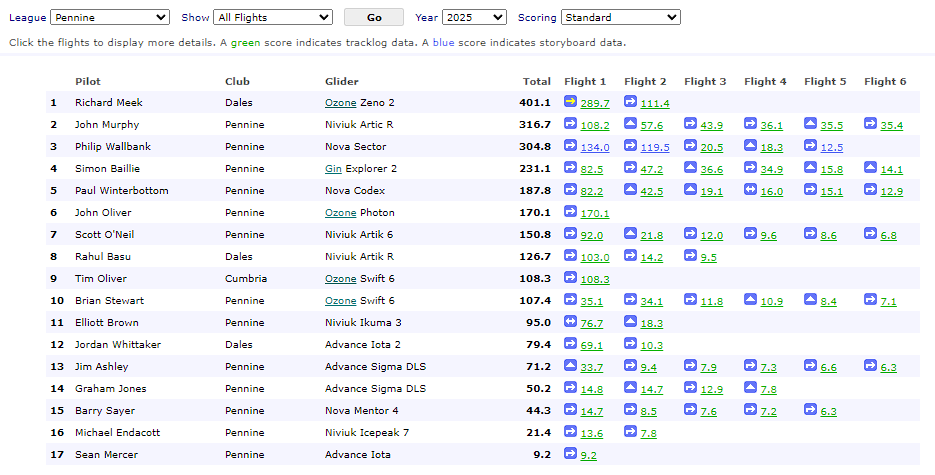This screenshot has height=475, width=935.
Task: Open Michael Endacott's 7.8 flight score
Action: pos(649,434)
